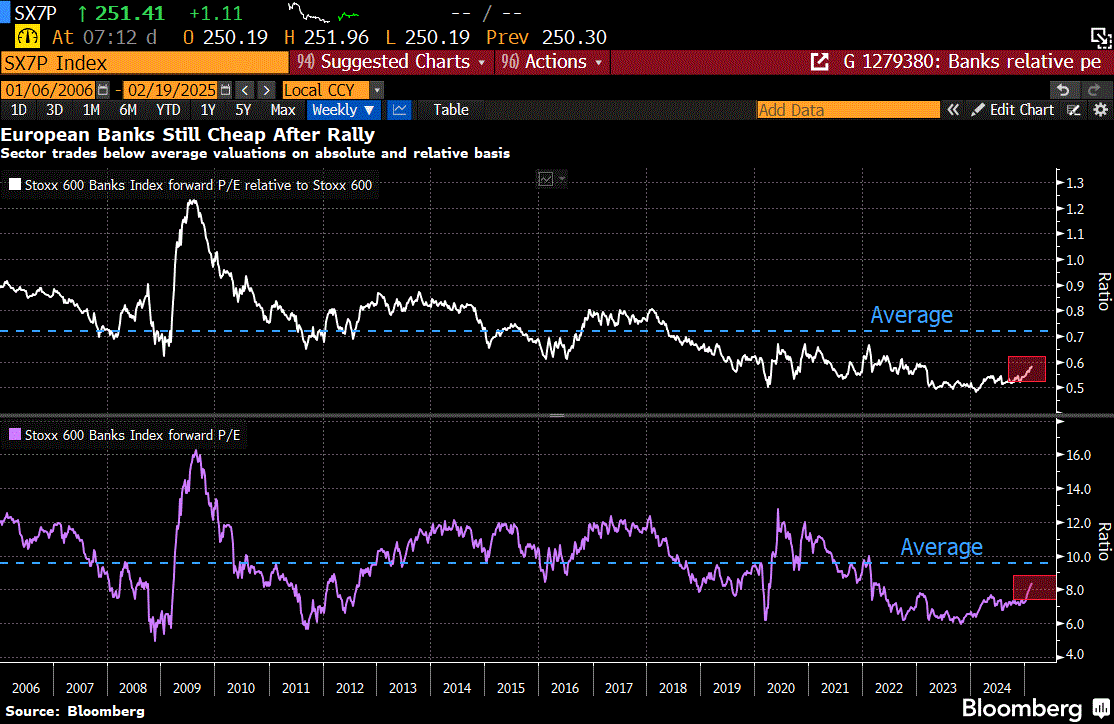Click the Stoxx 600 Banks relative P/E legend label
Viewport: 1114px width, 724px height.
click(198, 185)
